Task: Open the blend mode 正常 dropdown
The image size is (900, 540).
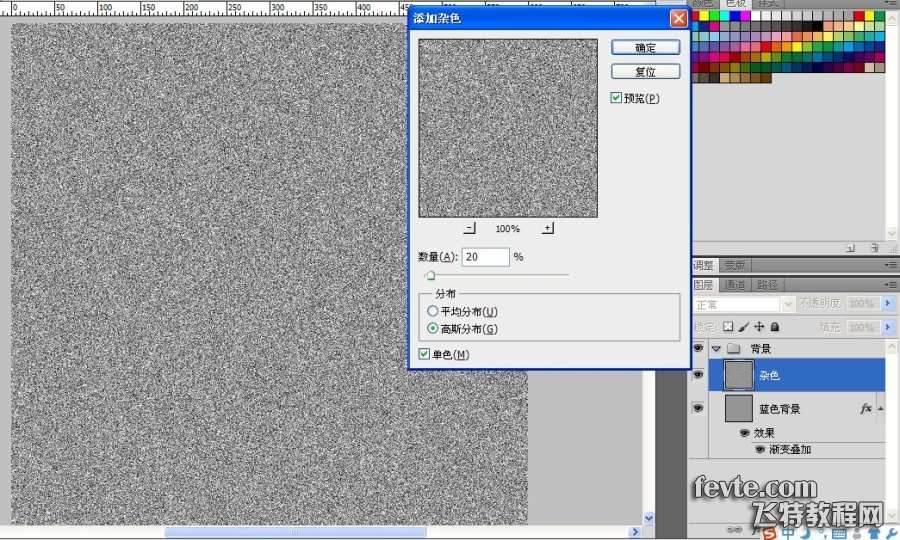Action: 788,304
